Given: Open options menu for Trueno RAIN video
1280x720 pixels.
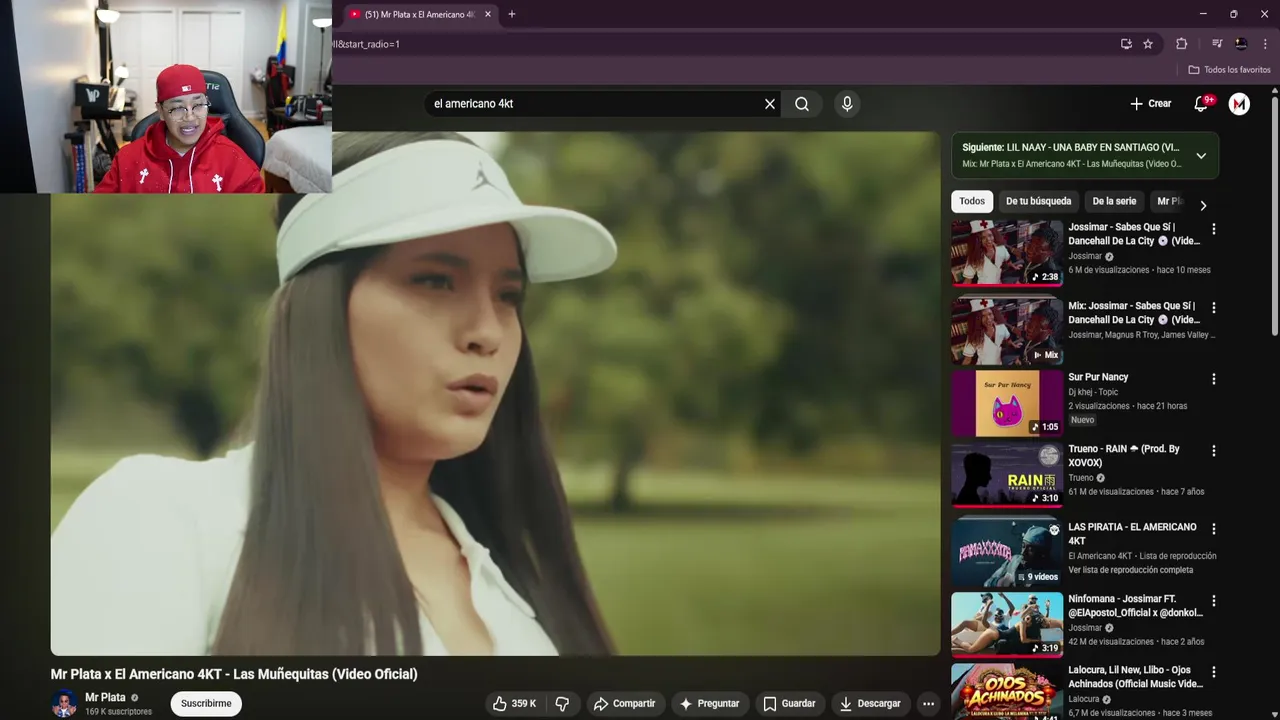Looking at the screenshot, I should [1214, 451].
